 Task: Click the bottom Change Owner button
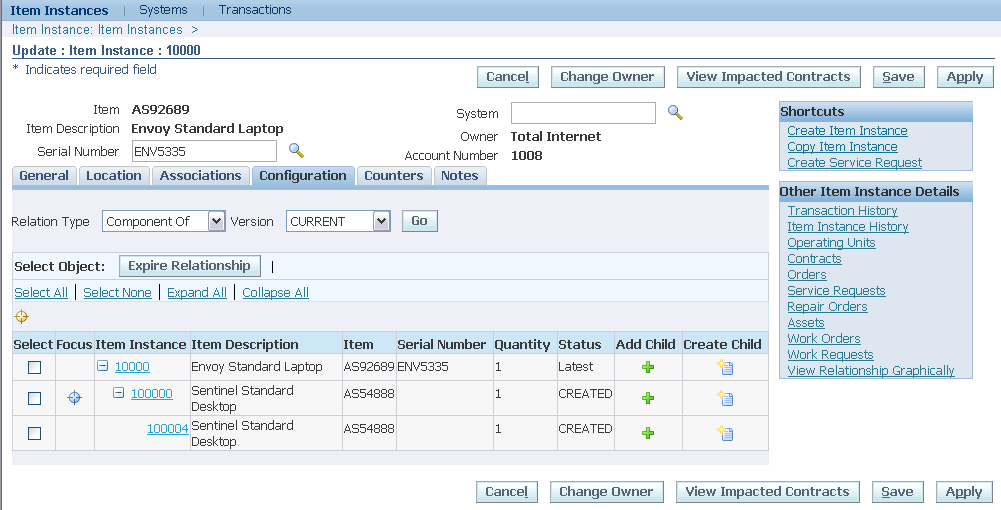point(606,491)
